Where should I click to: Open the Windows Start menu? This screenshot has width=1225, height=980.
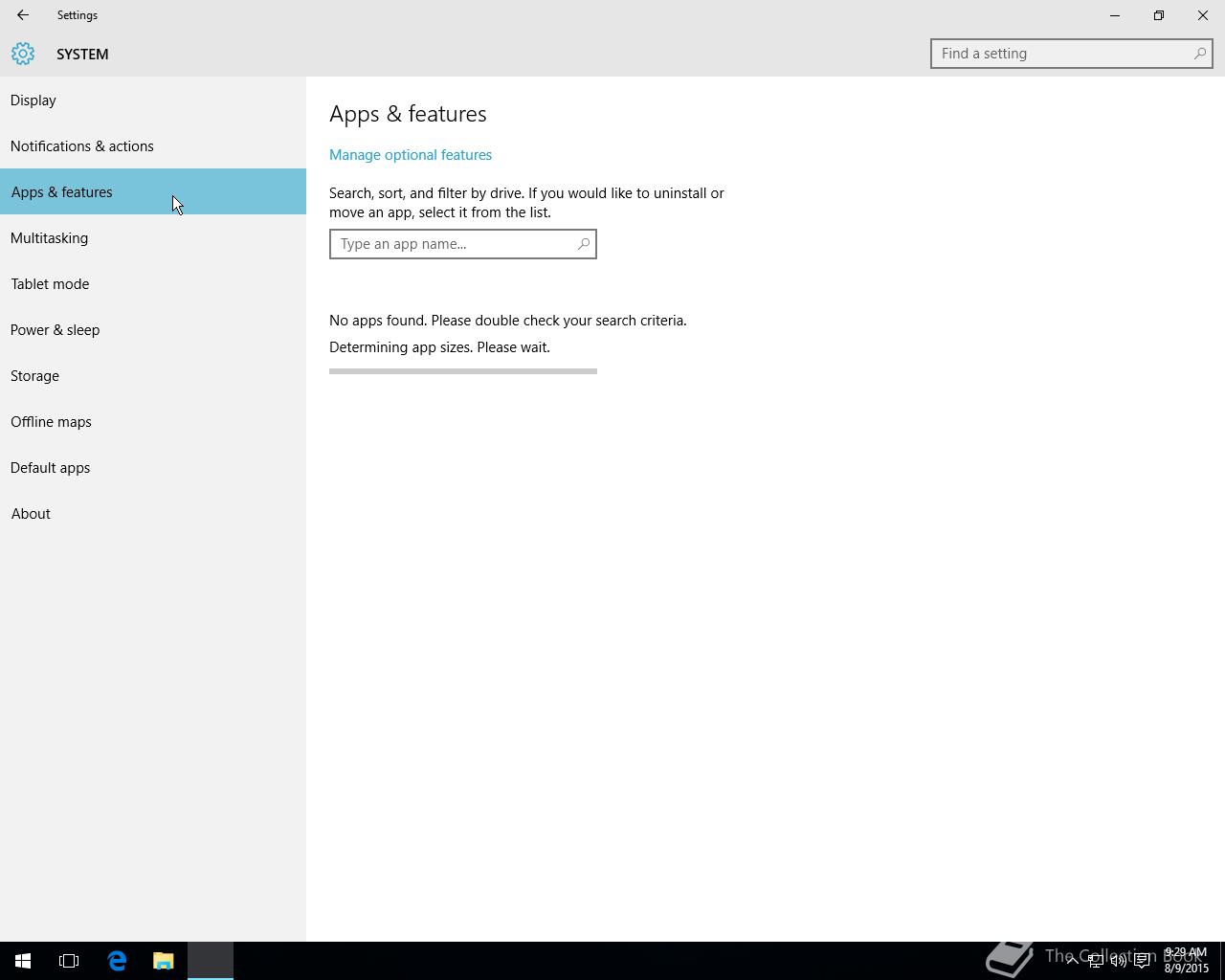23,961
